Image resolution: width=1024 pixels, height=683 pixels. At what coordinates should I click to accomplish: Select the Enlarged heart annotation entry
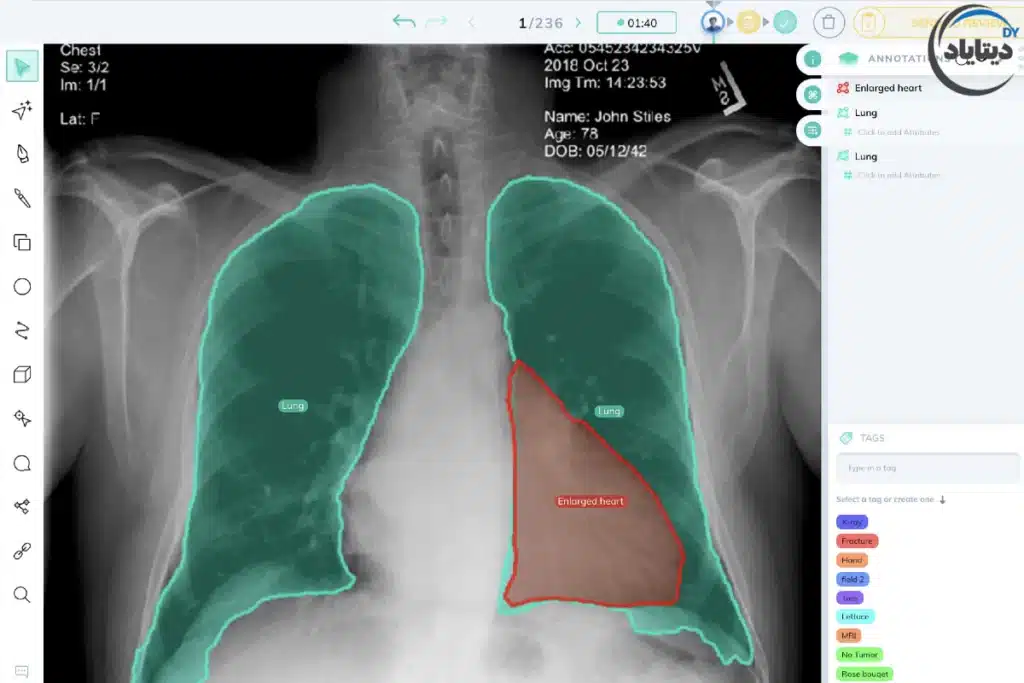click(888, 88)
